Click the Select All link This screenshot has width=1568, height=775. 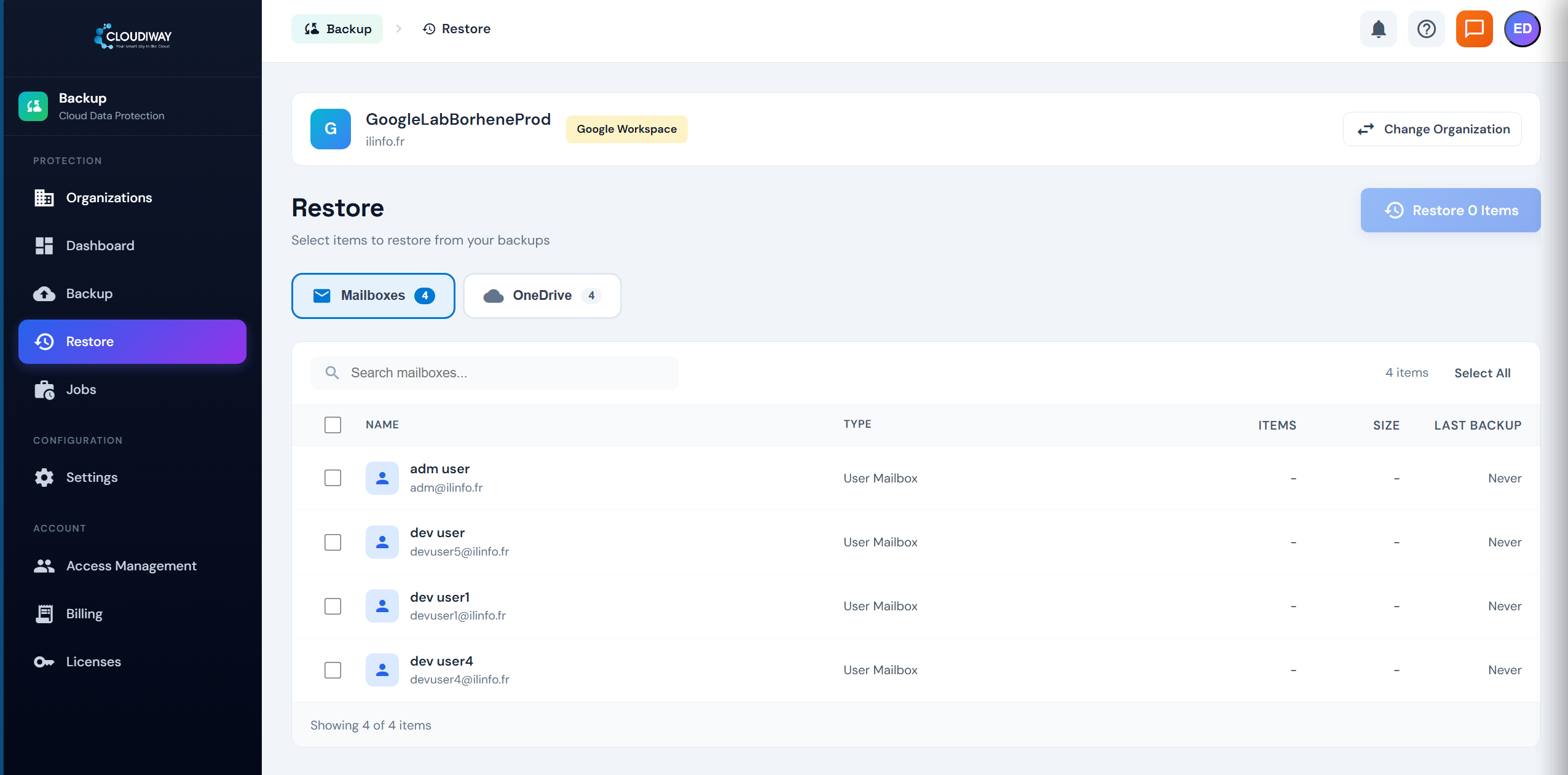pos(1482,373)
